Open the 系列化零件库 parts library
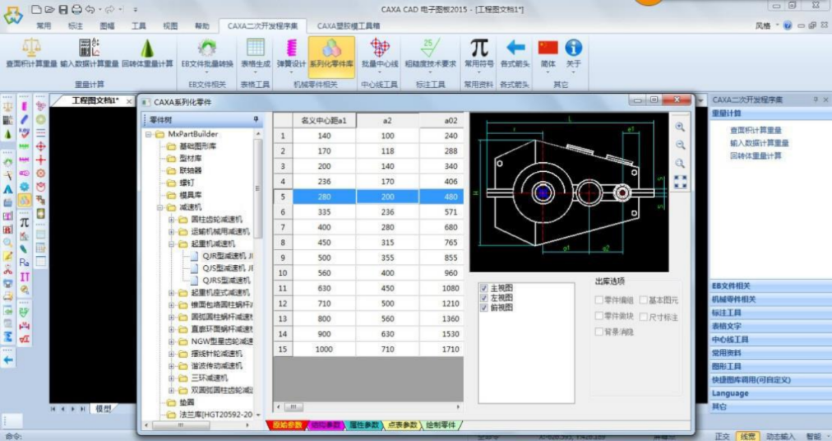 (x=332, y=56)
